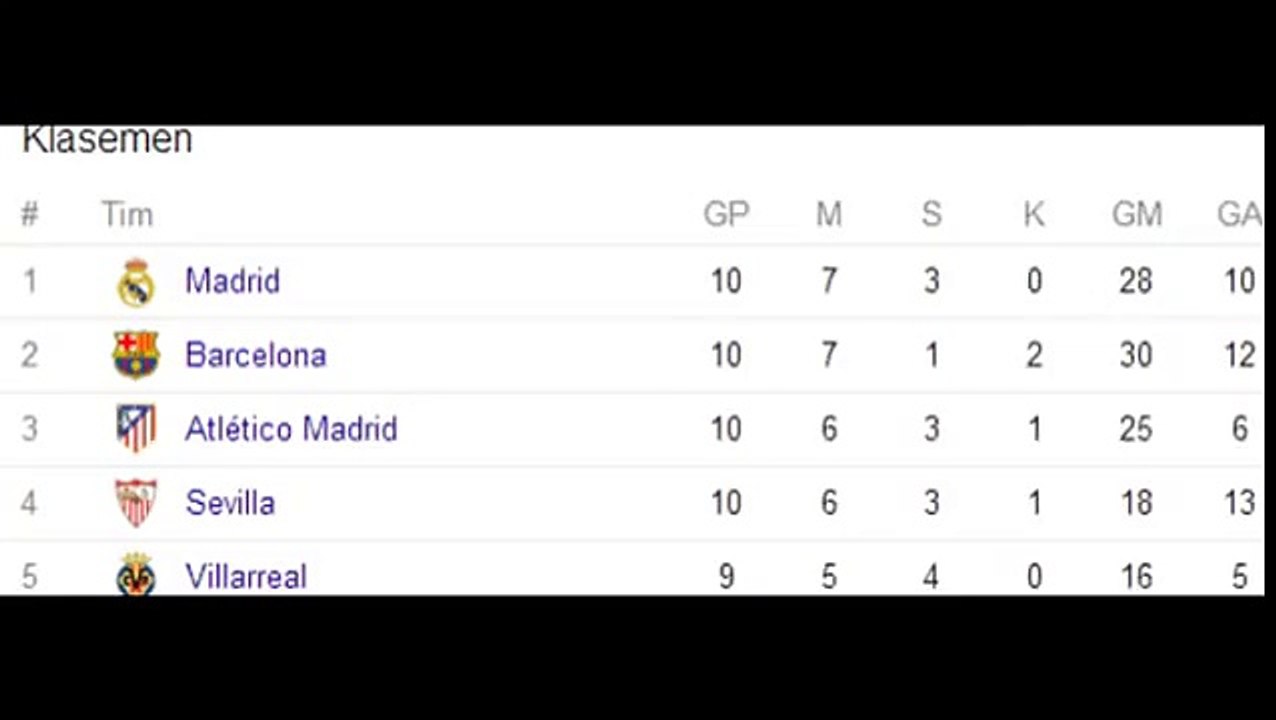1276x720 pixels.
Task: Click the Klasemen heading
Action: click(107, 139)
